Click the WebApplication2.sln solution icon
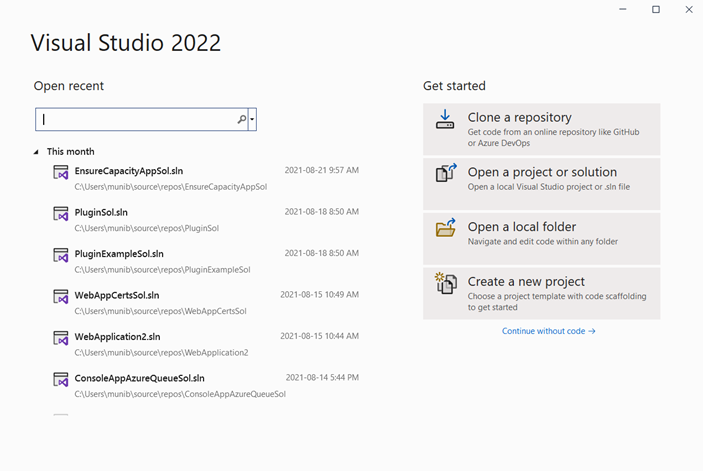 (x=61, y=338)
